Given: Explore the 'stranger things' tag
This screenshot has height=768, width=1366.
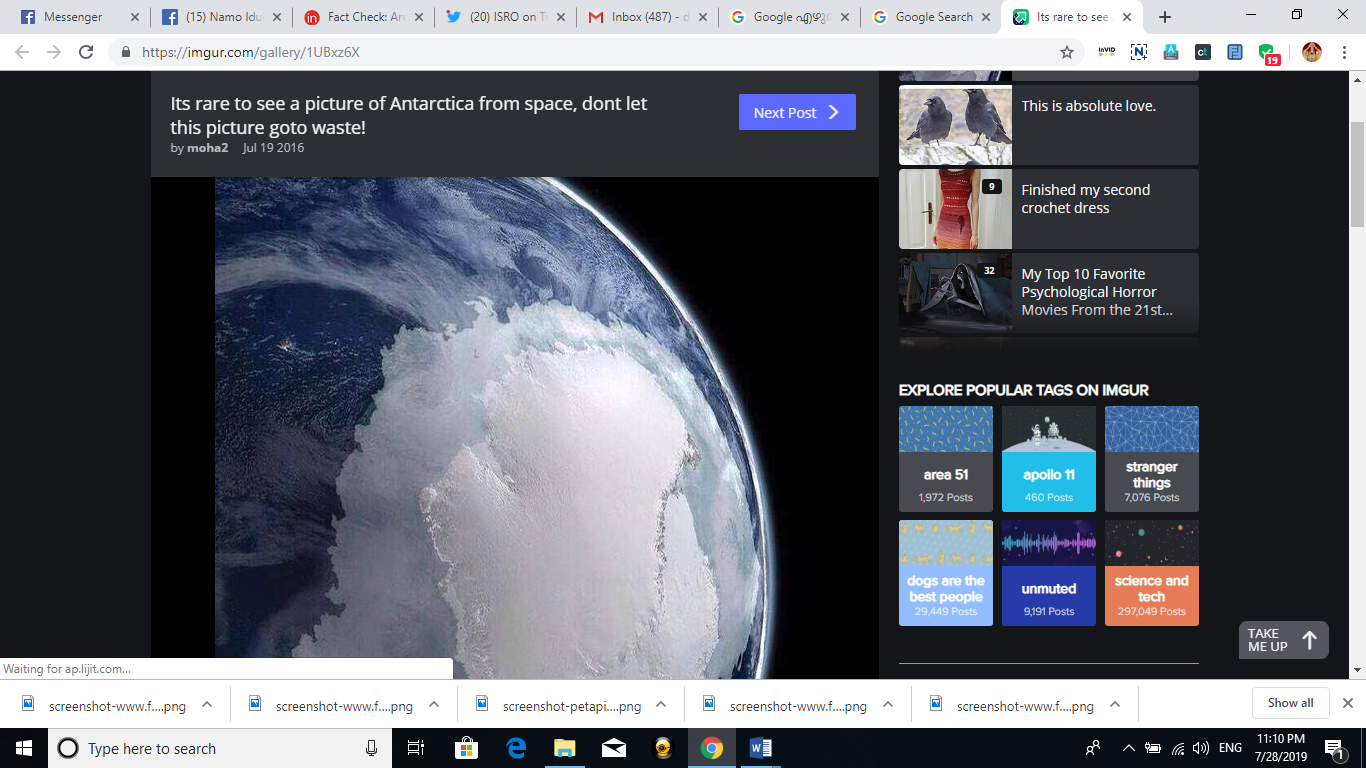Looking at the screenshot, I should (1152, 459).
